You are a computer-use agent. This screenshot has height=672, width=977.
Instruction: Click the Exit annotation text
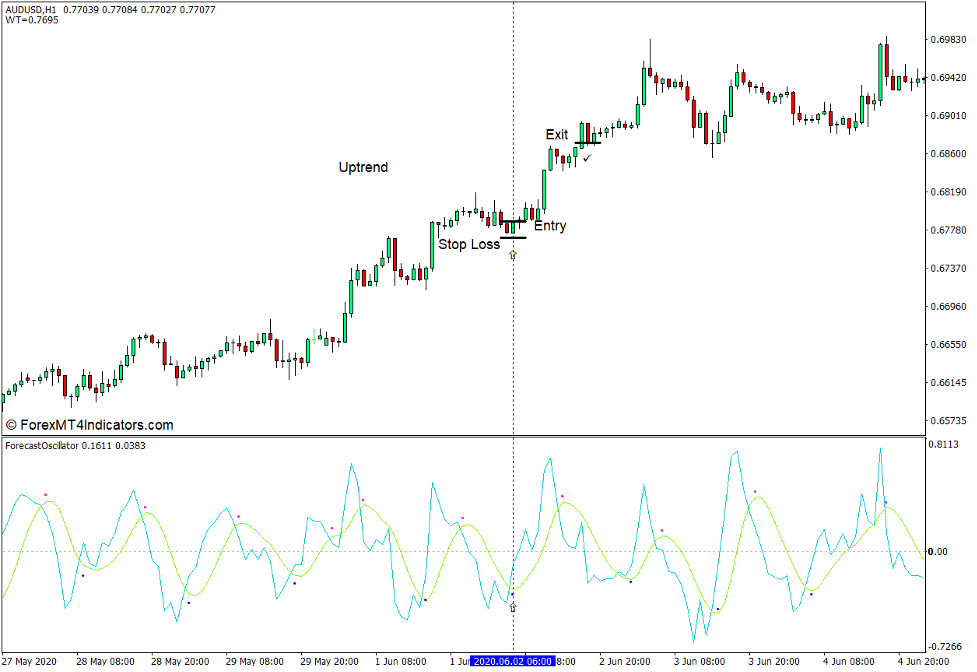click(556, 134)
